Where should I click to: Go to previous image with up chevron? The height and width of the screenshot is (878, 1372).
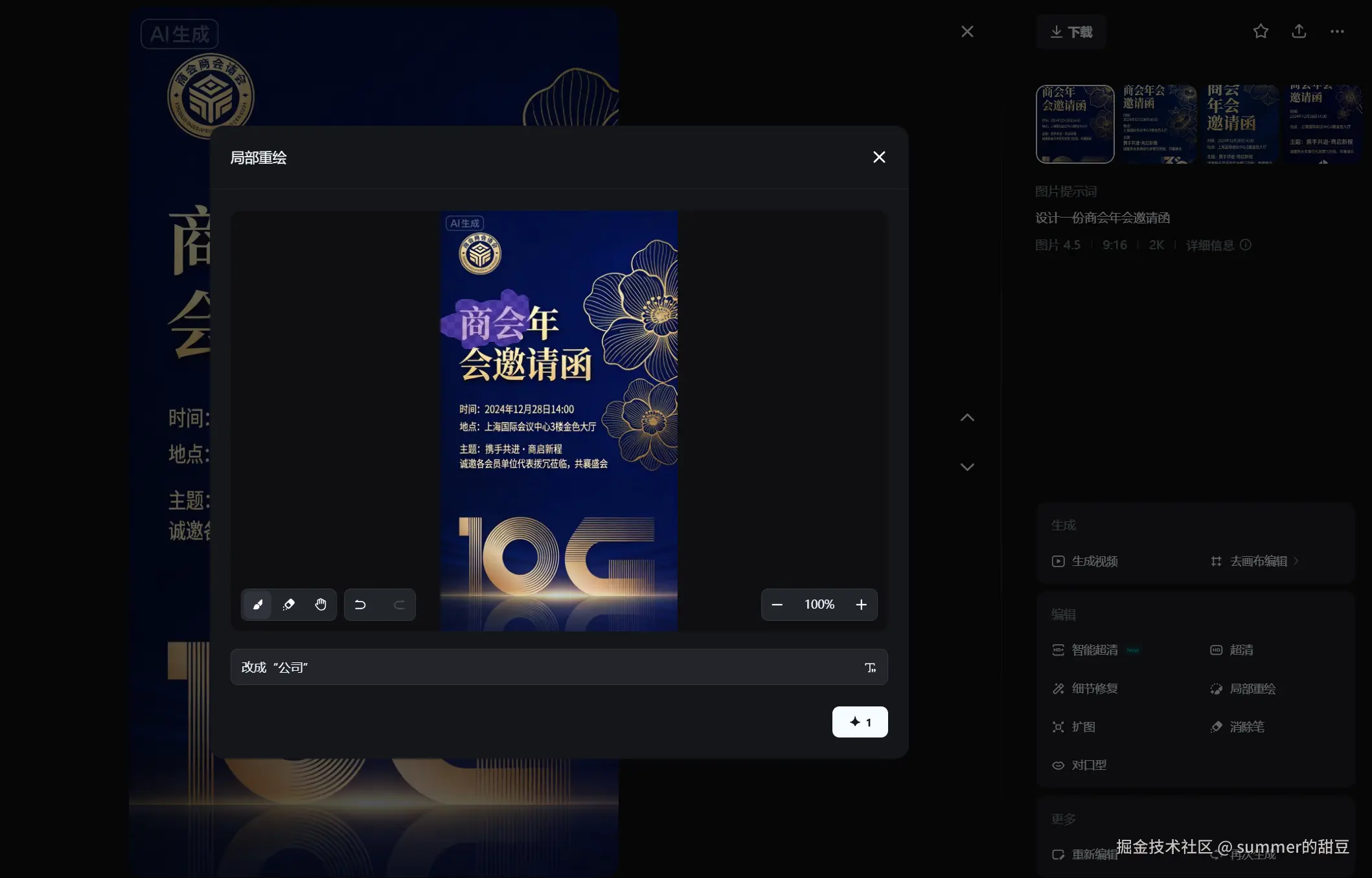click(x=967, y=418)
